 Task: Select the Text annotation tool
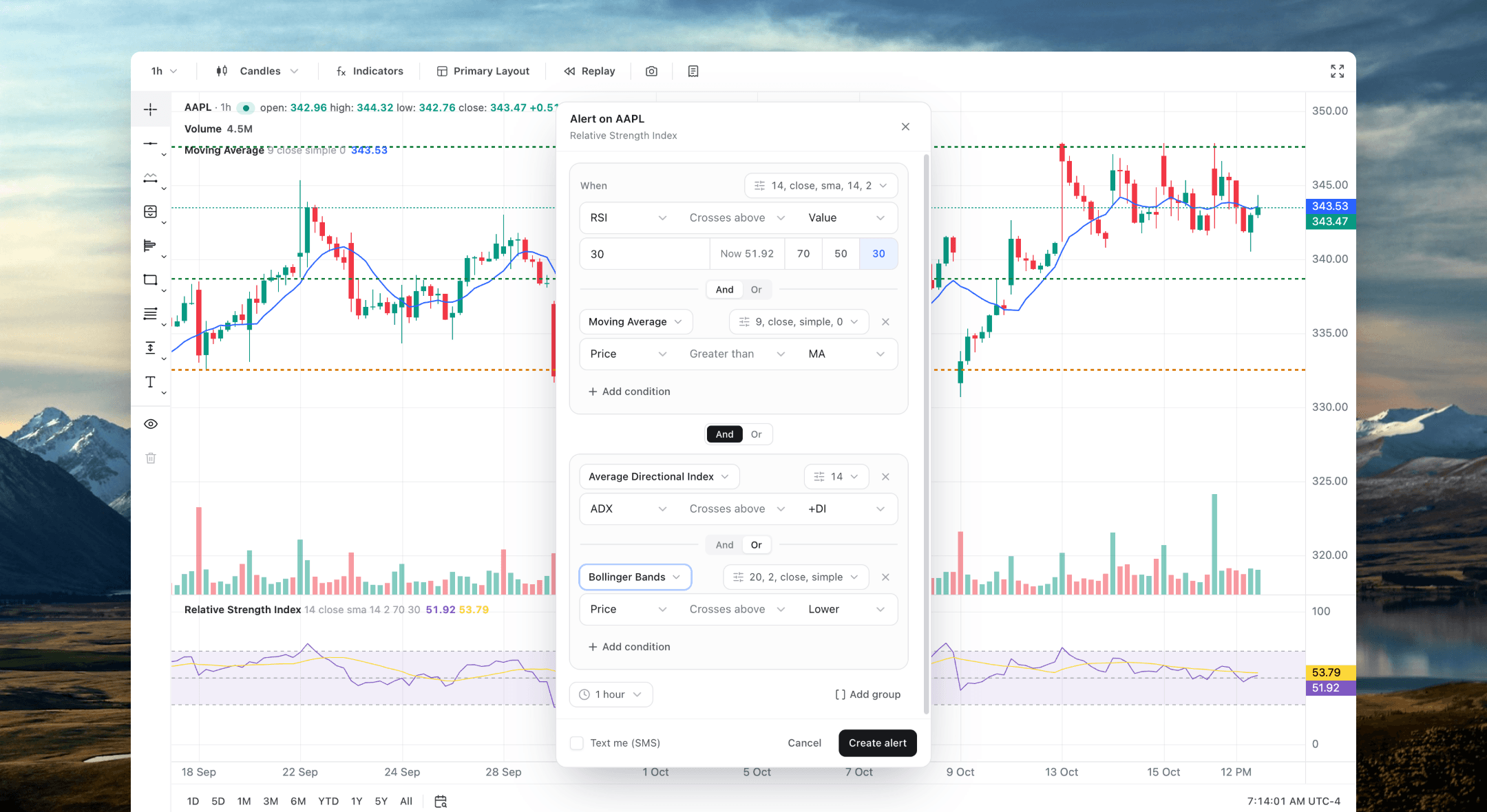click(151, 382)
